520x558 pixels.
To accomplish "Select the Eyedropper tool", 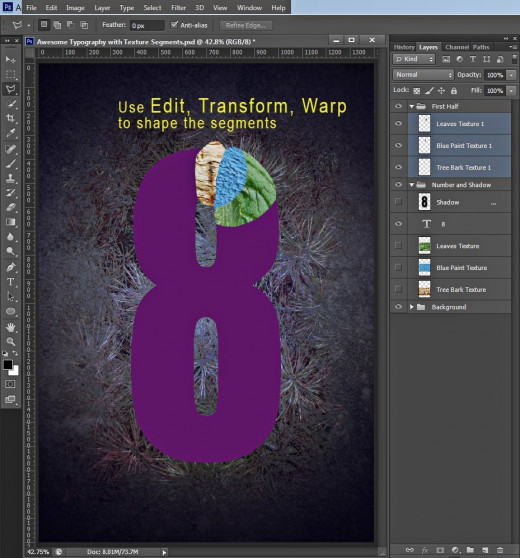I will coord(10,133).
